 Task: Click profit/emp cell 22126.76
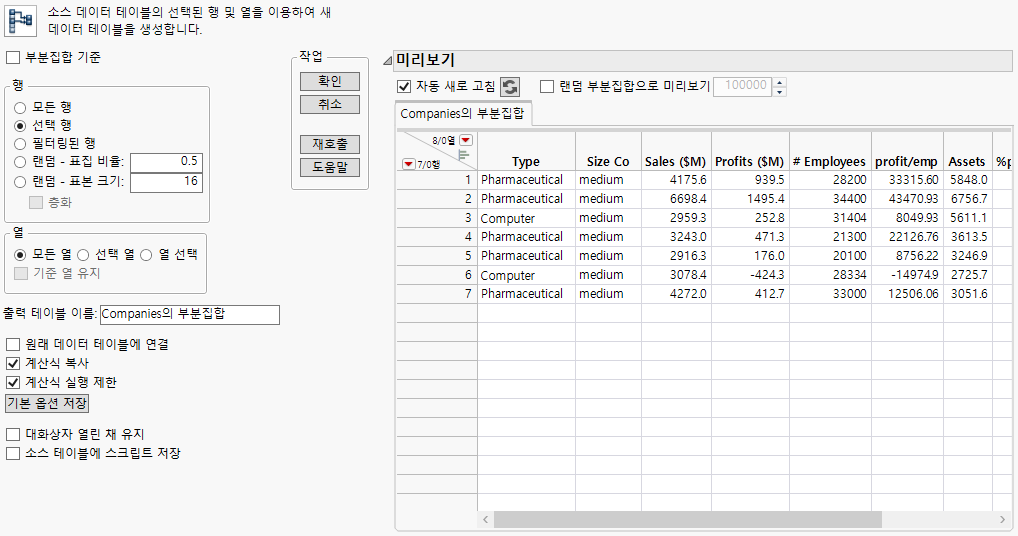click(907, 237)
